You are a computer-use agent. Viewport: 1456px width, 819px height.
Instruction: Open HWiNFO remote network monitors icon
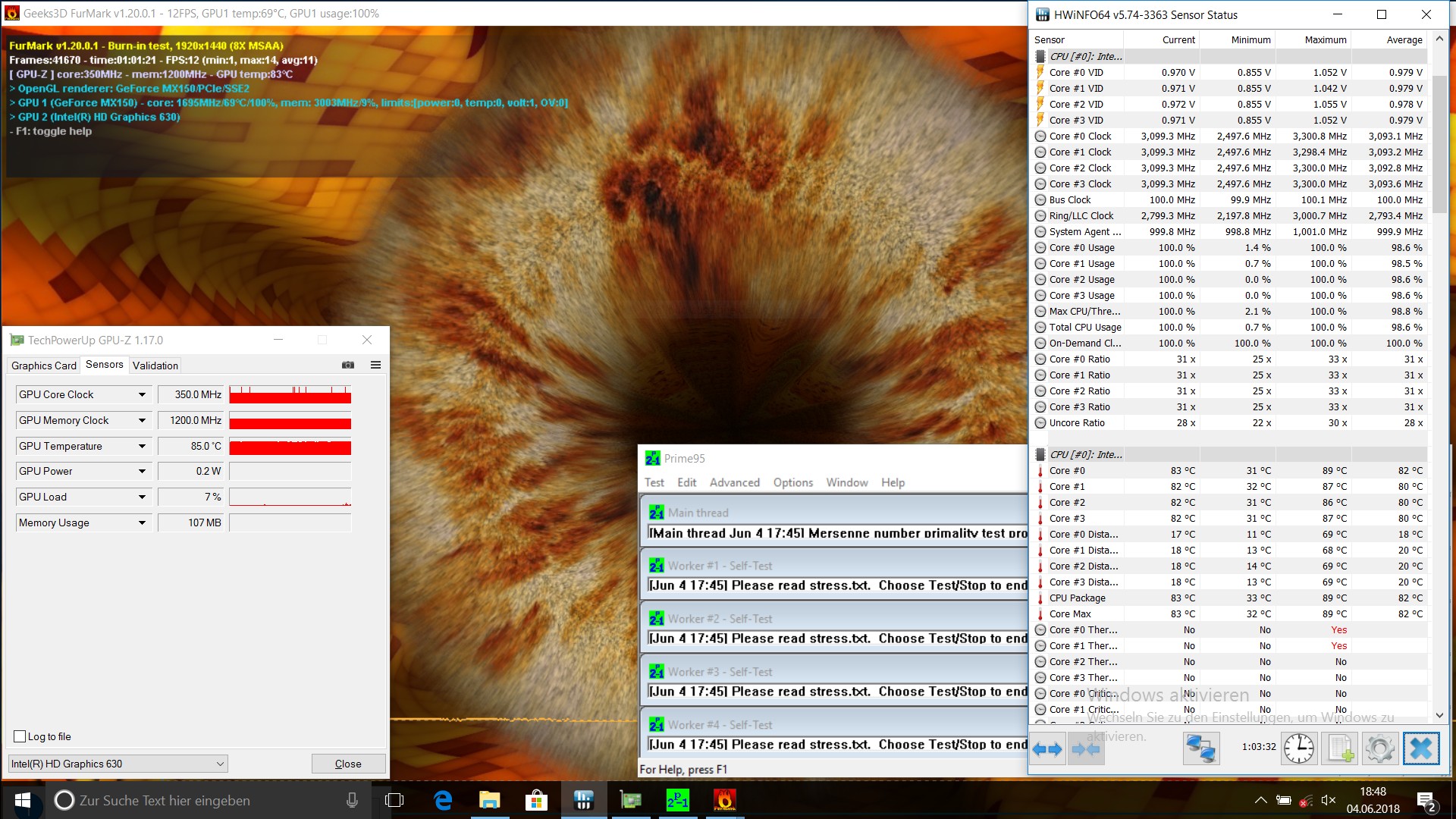[1201, 749]
